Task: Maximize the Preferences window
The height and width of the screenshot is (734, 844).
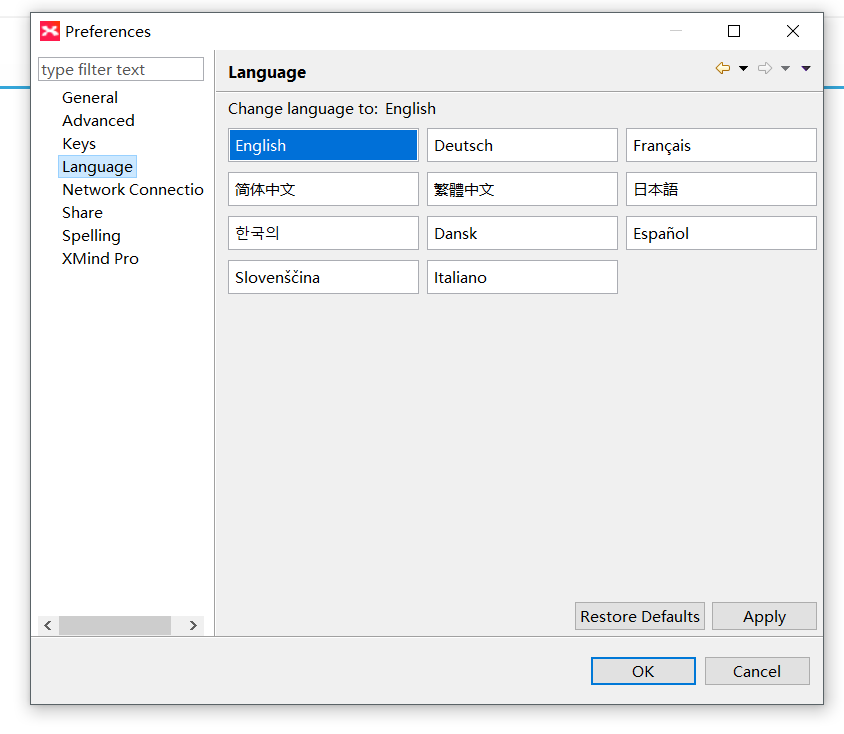Action: 734,31
